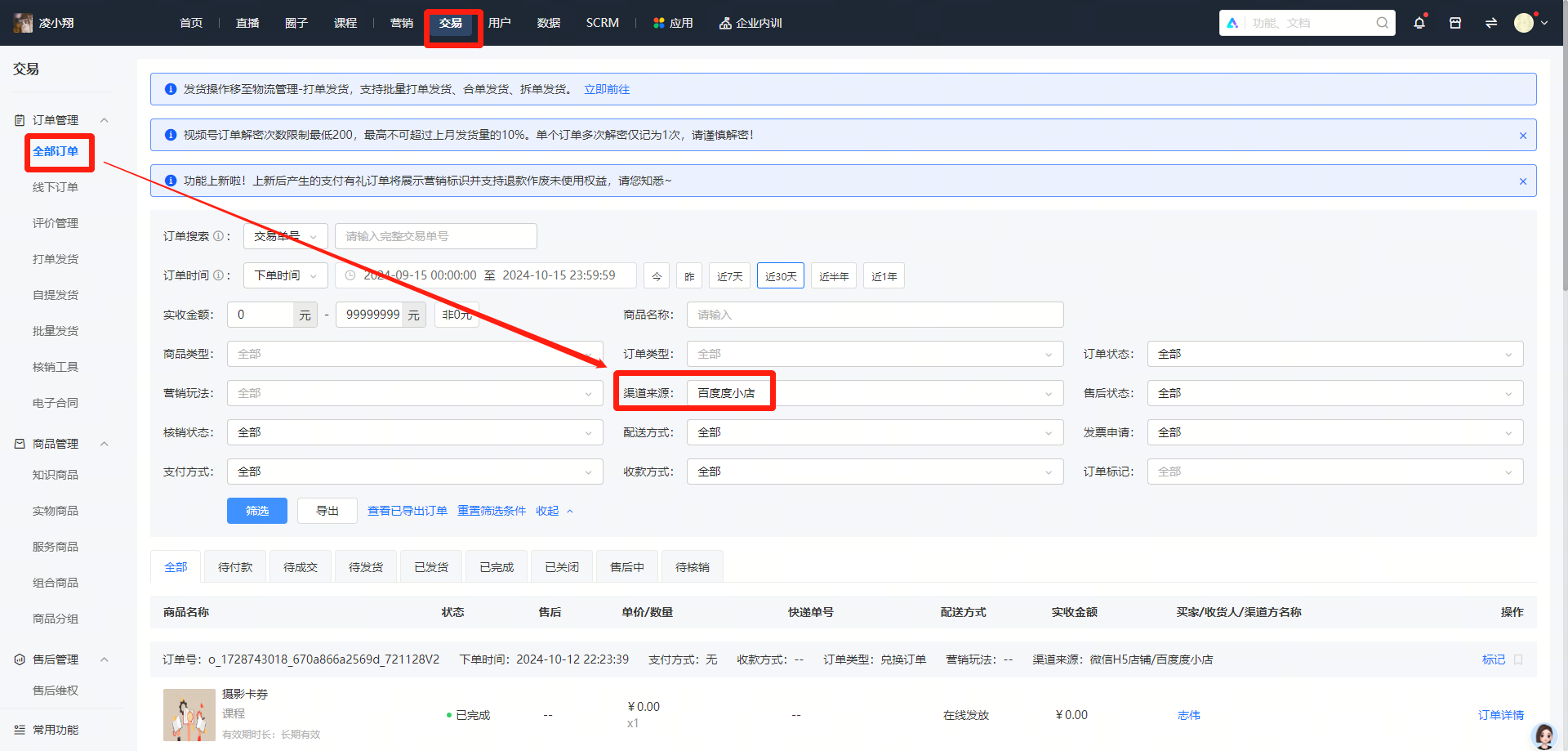The image size is (1568, 751).
Task: Open the 直播 top menu
Action: pos(247,23)
